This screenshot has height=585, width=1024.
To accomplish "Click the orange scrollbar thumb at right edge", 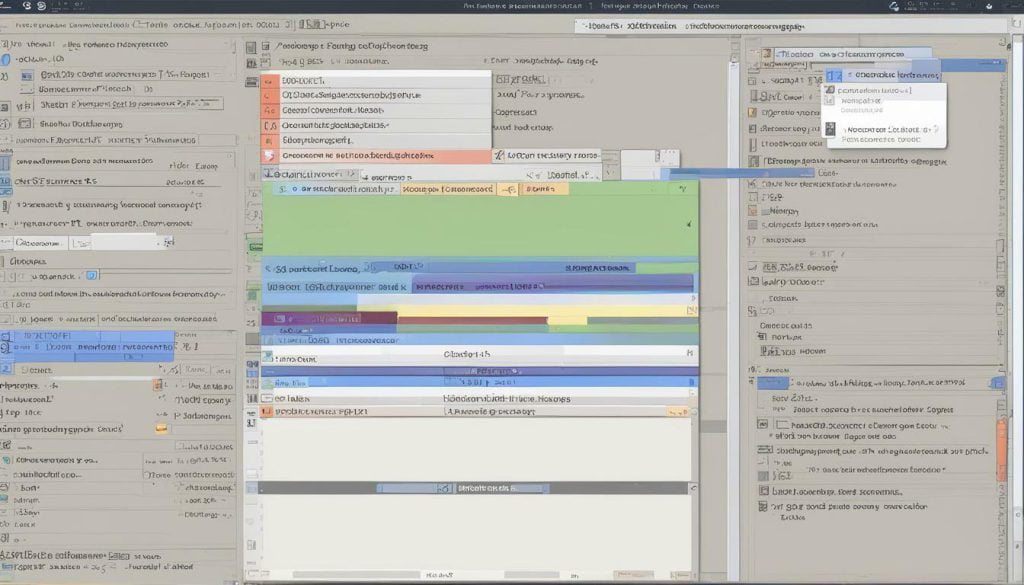I will [x=1002, y=451].
